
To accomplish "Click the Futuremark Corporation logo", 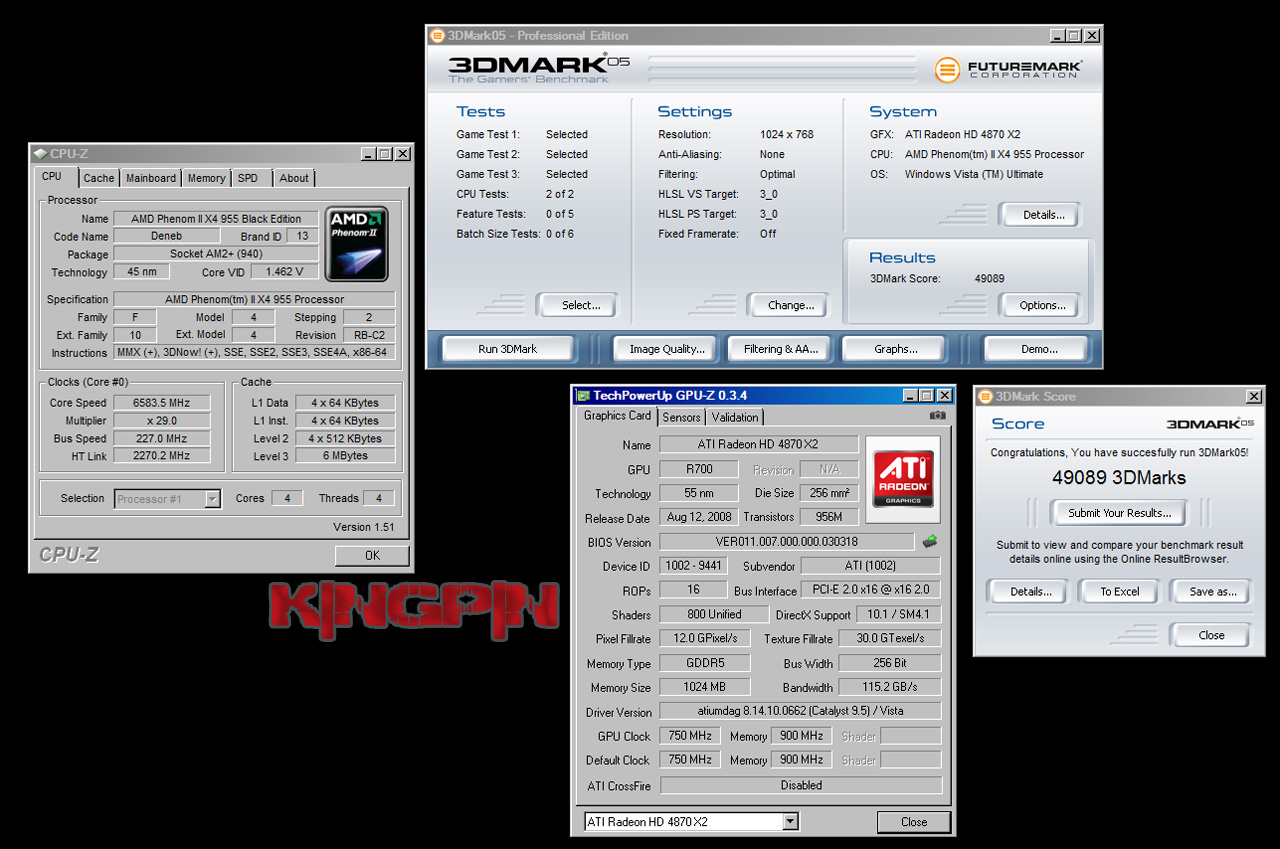I will [1009, 70].
